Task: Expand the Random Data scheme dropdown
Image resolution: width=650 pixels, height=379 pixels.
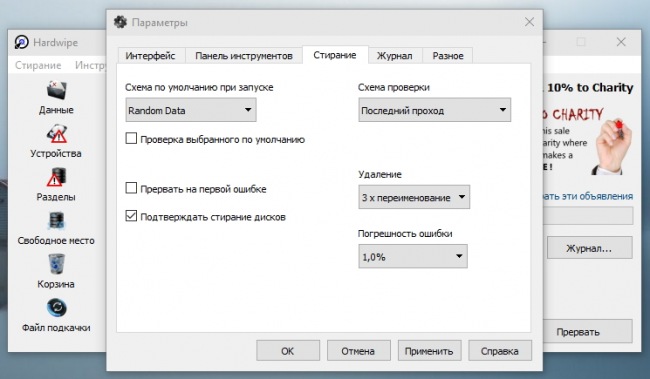Action: pyautogui.click(x=191, y=110)
